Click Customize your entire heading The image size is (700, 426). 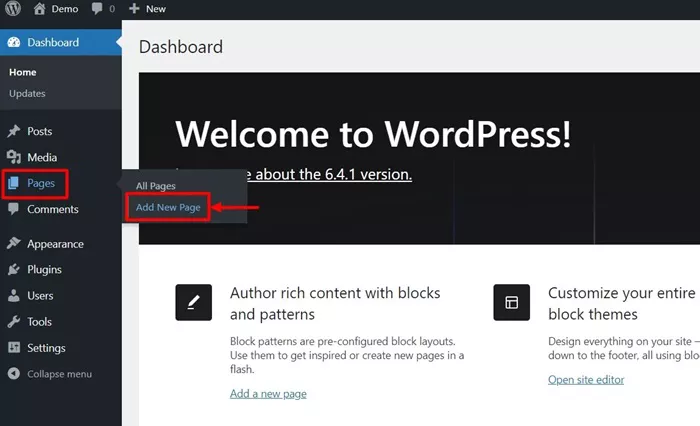622,304
